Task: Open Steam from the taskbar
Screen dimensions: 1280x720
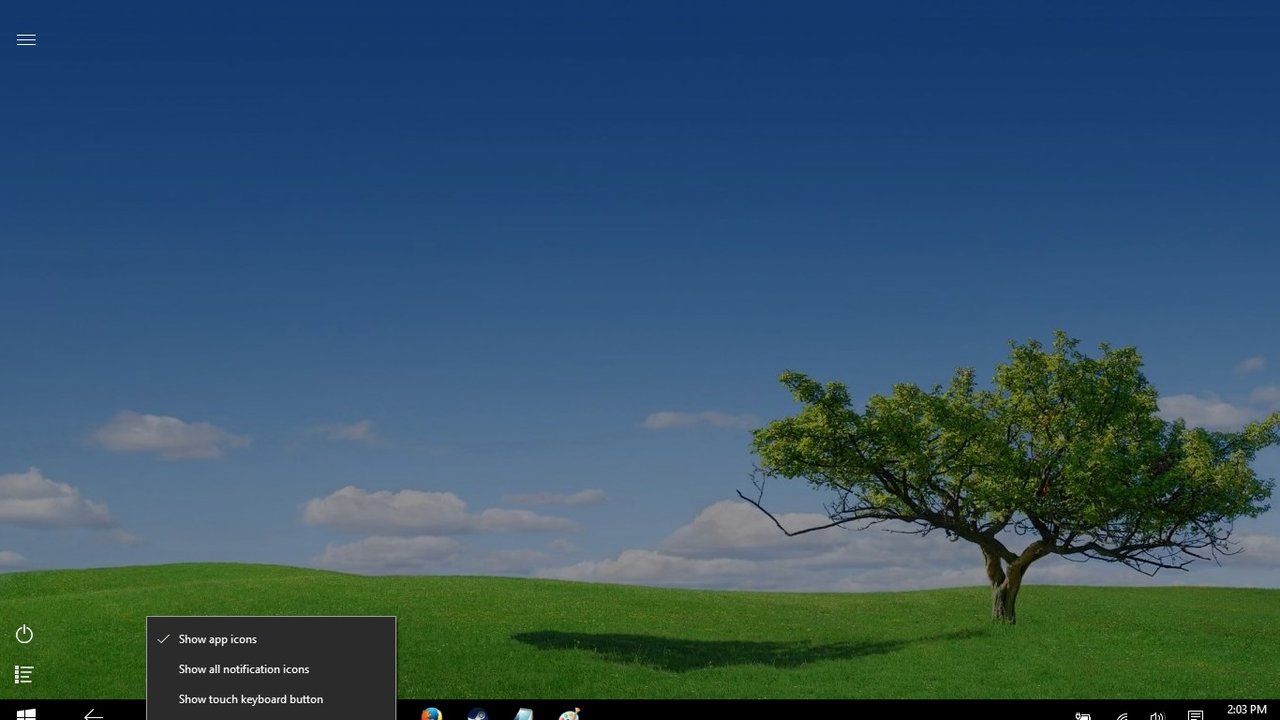Action: point(478,714)
